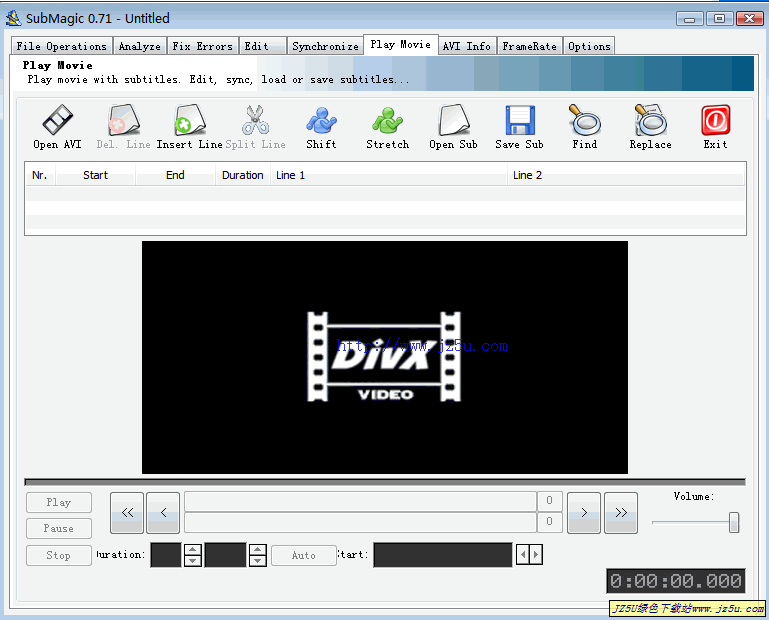This screenshot has width=769, height=620.
Task: Click the second Duration input box
Action: click(226, 555)
